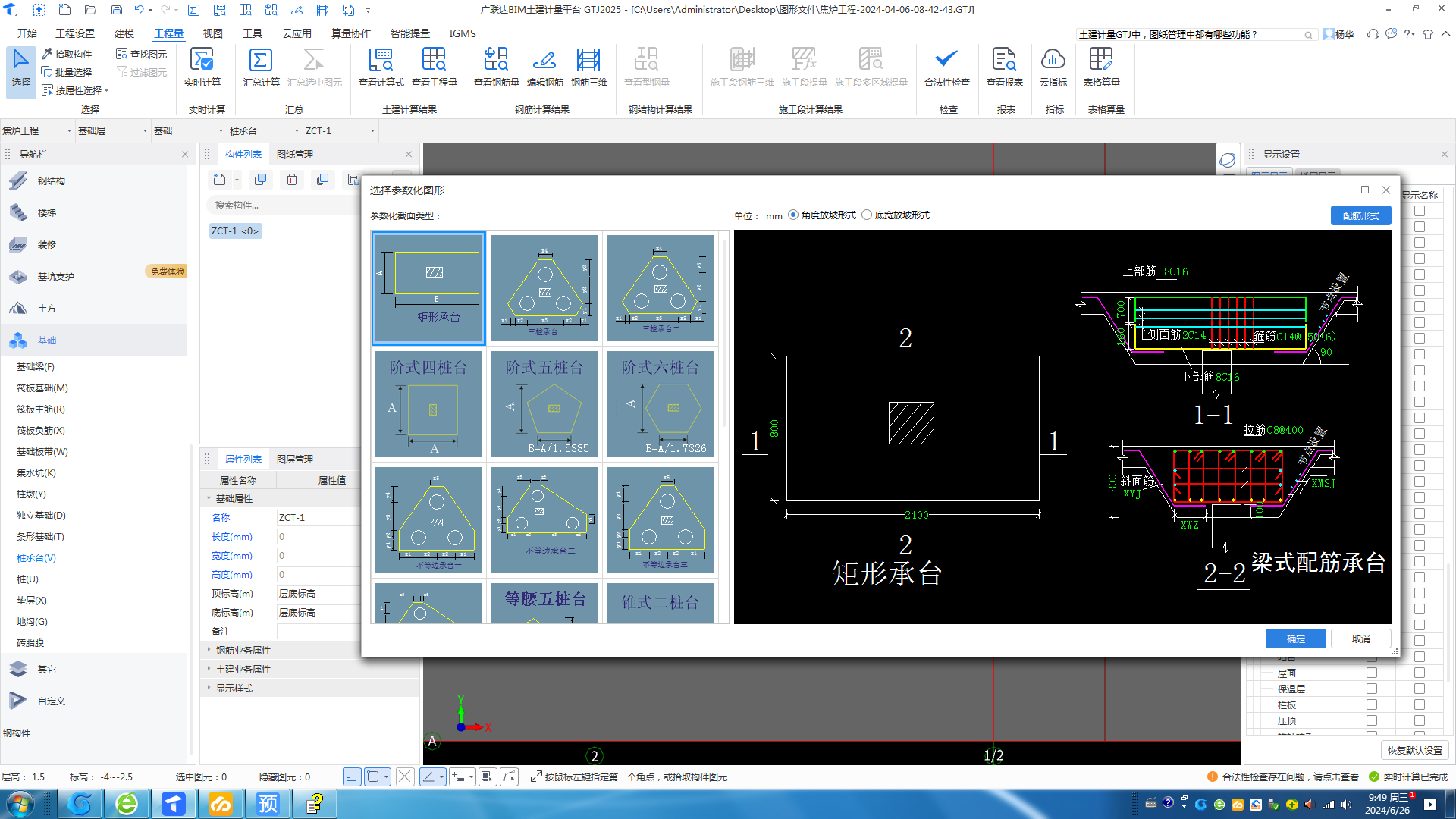Open 查看钢筋量 tool
The image size is (1456, 819).
(x=496, y=67)
